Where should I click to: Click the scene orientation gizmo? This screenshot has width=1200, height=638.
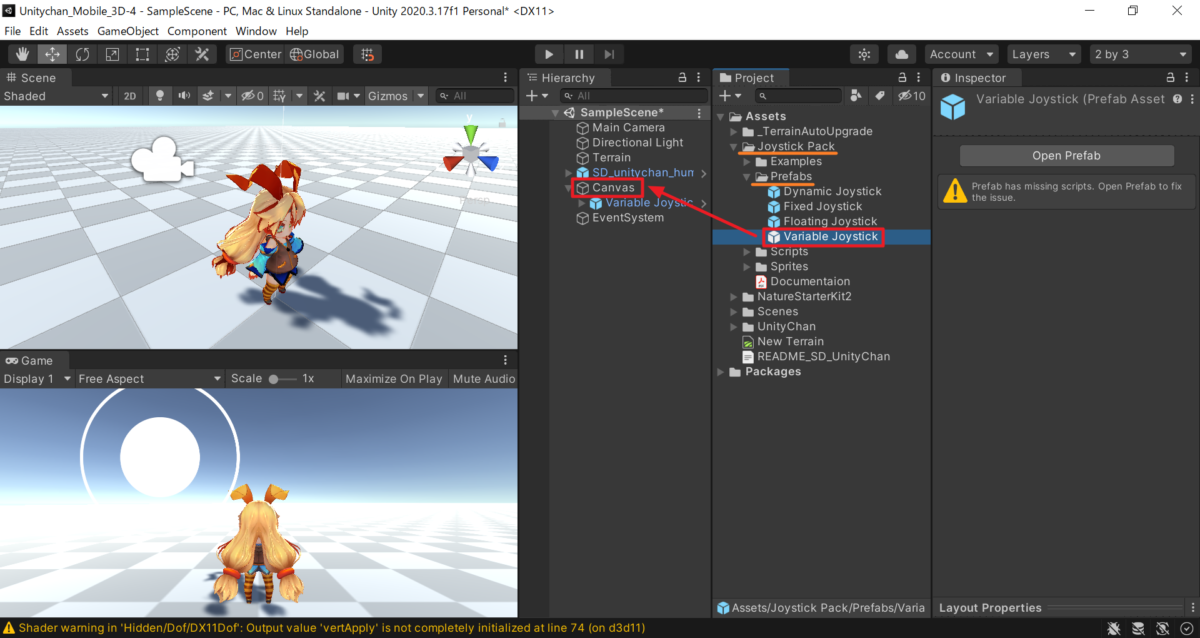pyautogui.click(x=469, y=152)
